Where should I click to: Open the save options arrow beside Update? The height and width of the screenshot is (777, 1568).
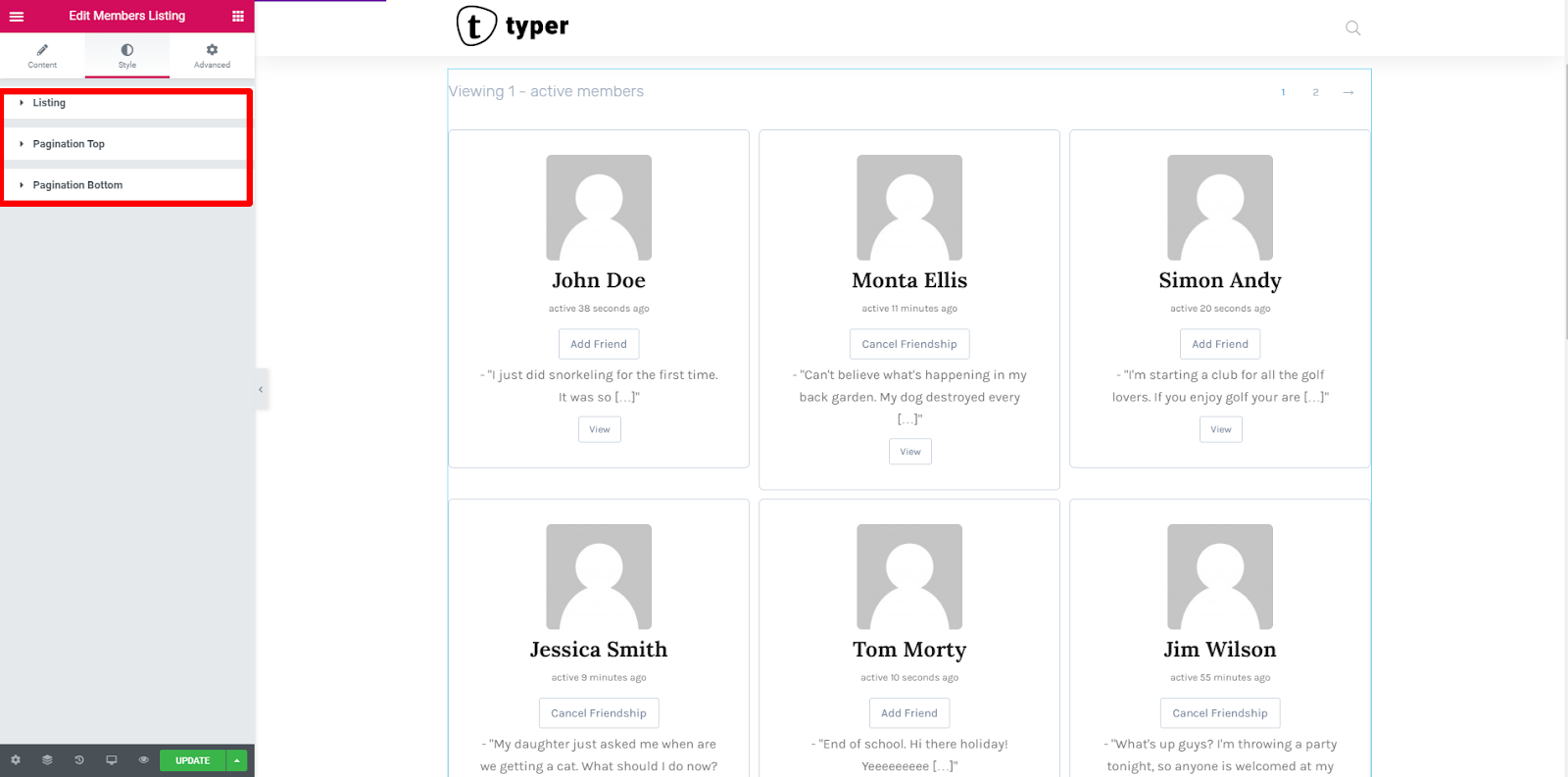coord(237,760)
